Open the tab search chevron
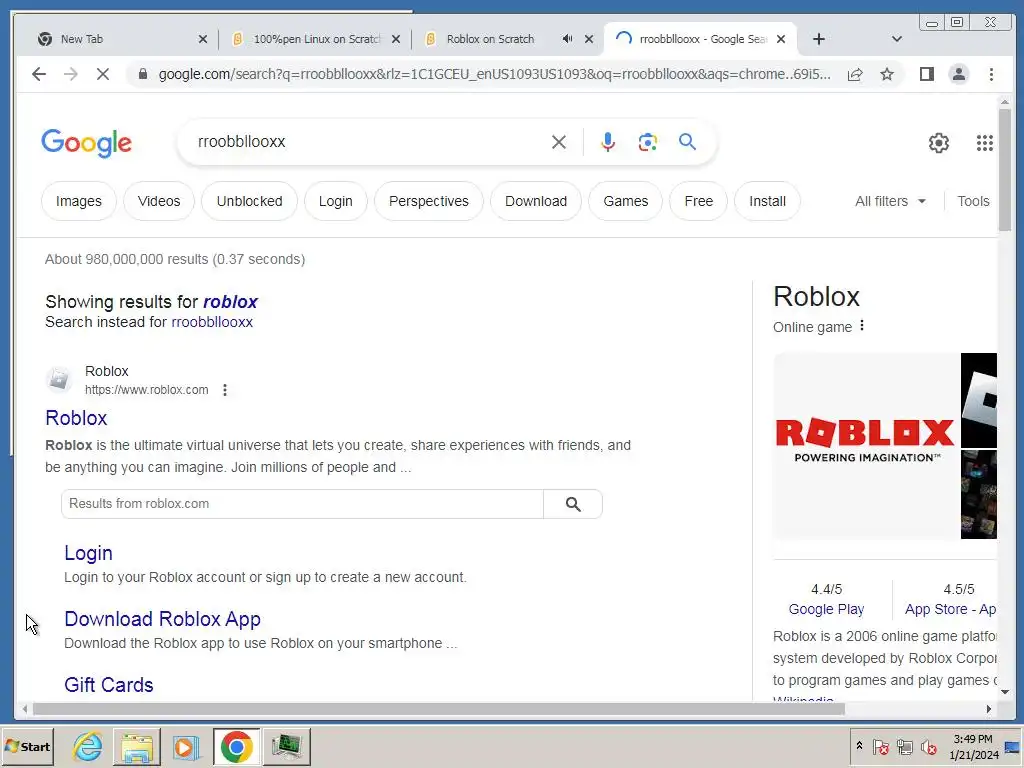Screen dimensions: 1024x768 click(x=897, y=39)
